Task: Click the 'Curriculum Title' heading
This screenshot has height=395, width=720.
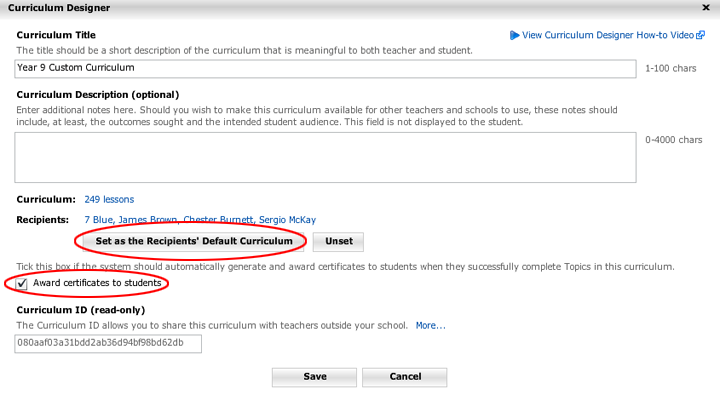Action: (56, 35)
